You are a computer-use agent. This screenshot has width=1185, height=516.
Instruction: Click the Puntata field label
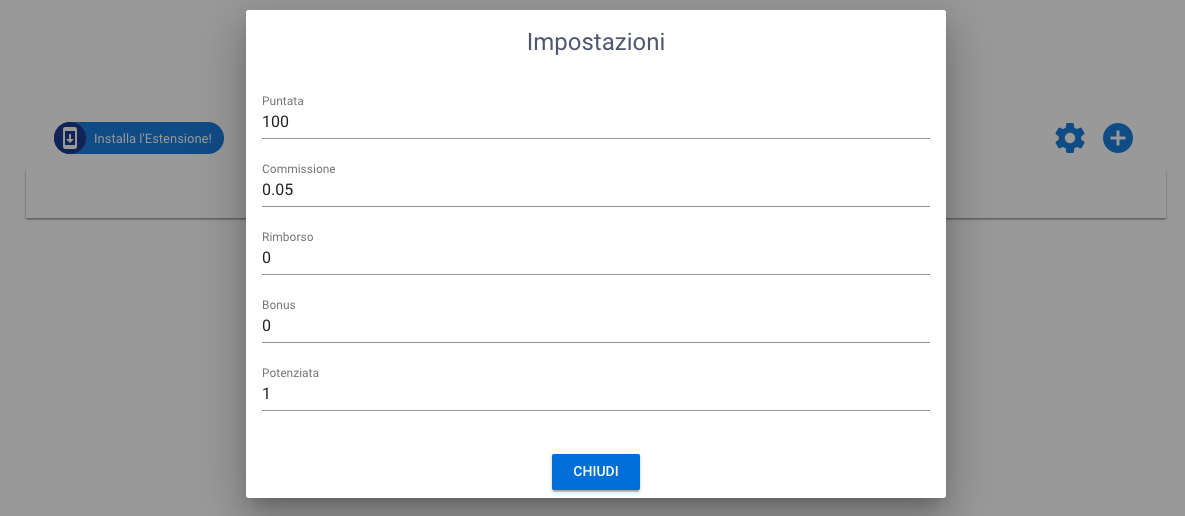coord(283,101)
